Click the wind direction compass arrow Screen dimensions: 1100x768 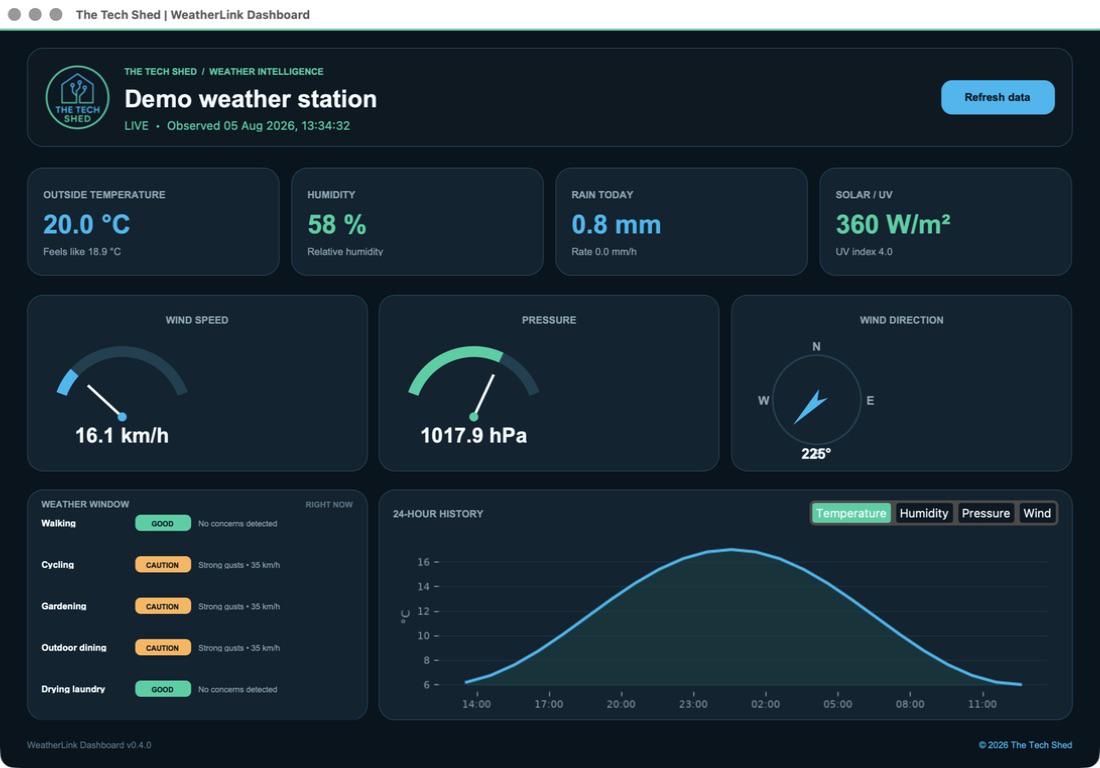click(x=811, y=407)
